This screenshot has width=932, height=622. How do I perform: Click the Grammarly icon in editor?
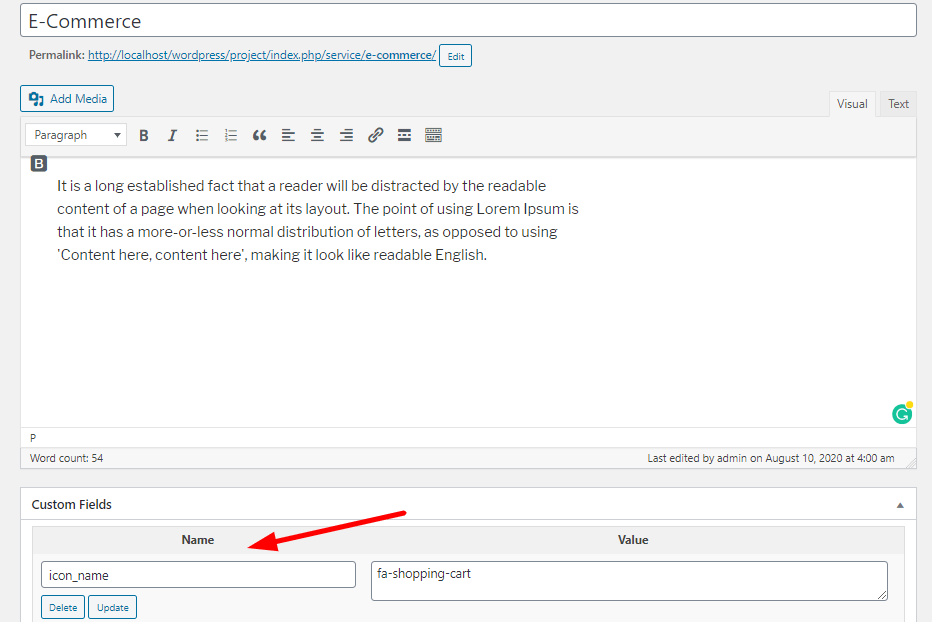[902, 413]
